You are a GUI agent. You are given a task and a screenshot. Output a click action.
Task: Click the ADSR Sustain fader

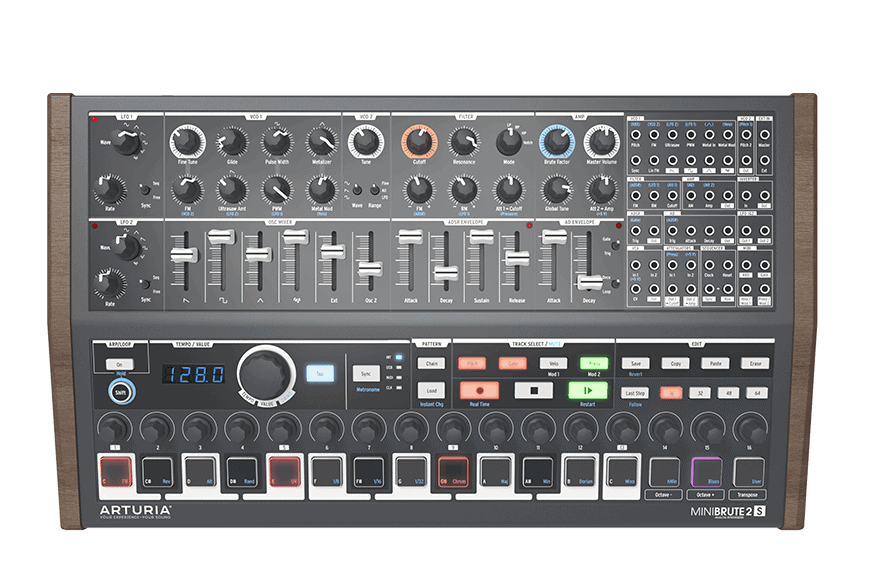point(481,237)
